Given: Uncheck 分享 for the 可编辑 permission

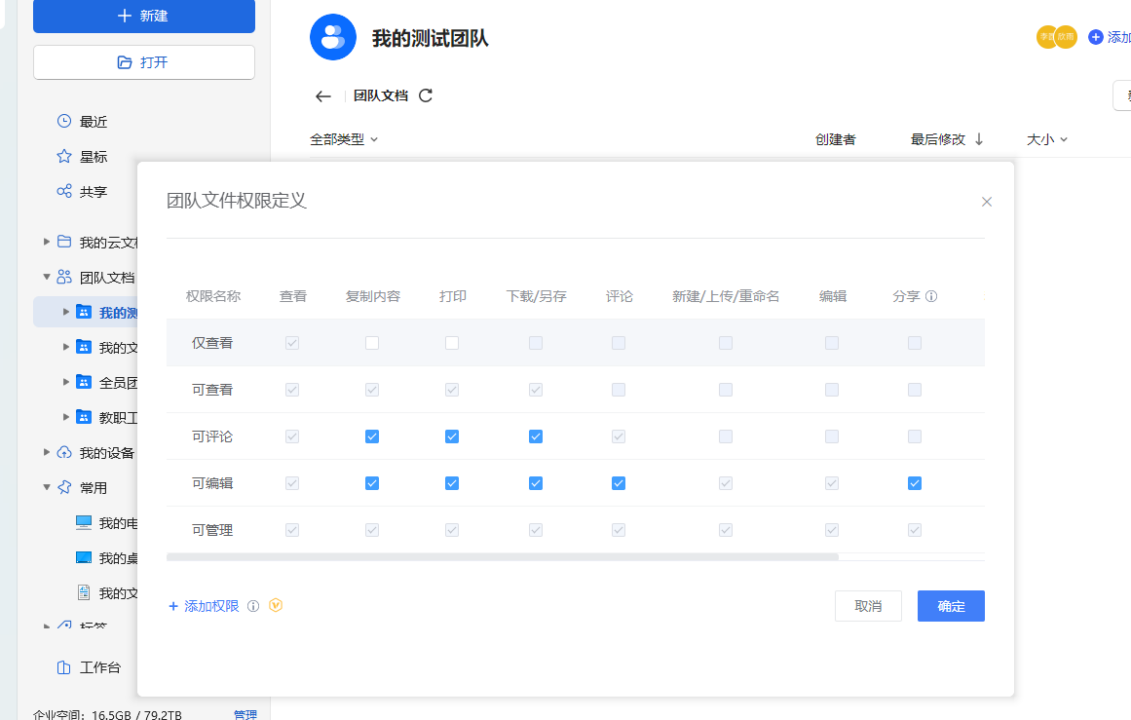Looking at the screenshot, I should [914, 484].
